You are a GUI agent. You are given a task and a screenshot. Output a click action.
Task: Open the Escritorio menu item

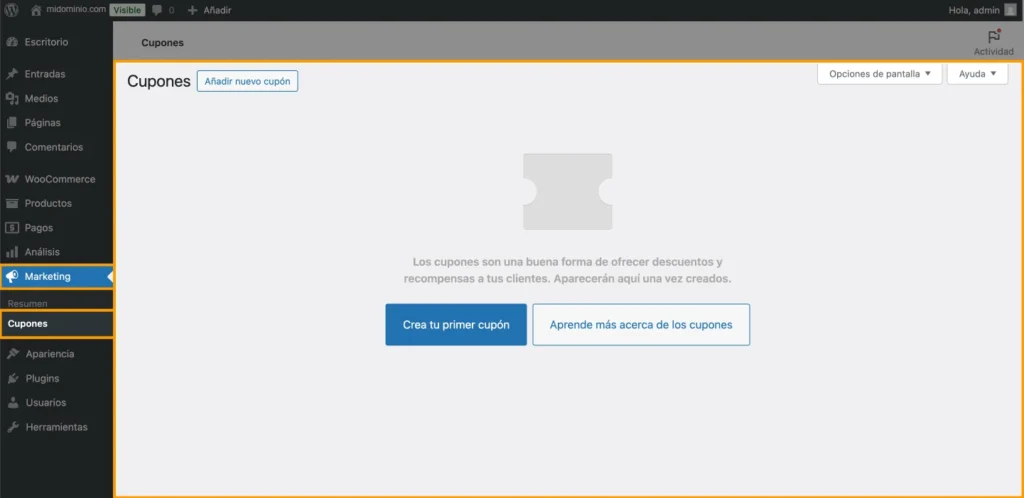[56, 42]
